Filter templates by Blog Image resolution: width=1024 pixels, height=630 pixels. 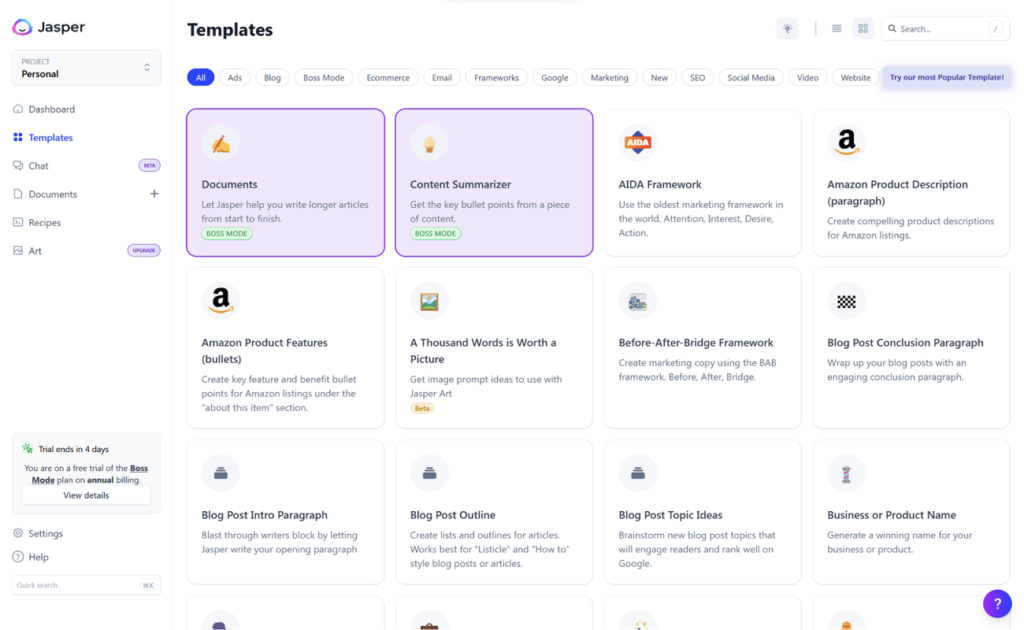click(x=272, y=77)
